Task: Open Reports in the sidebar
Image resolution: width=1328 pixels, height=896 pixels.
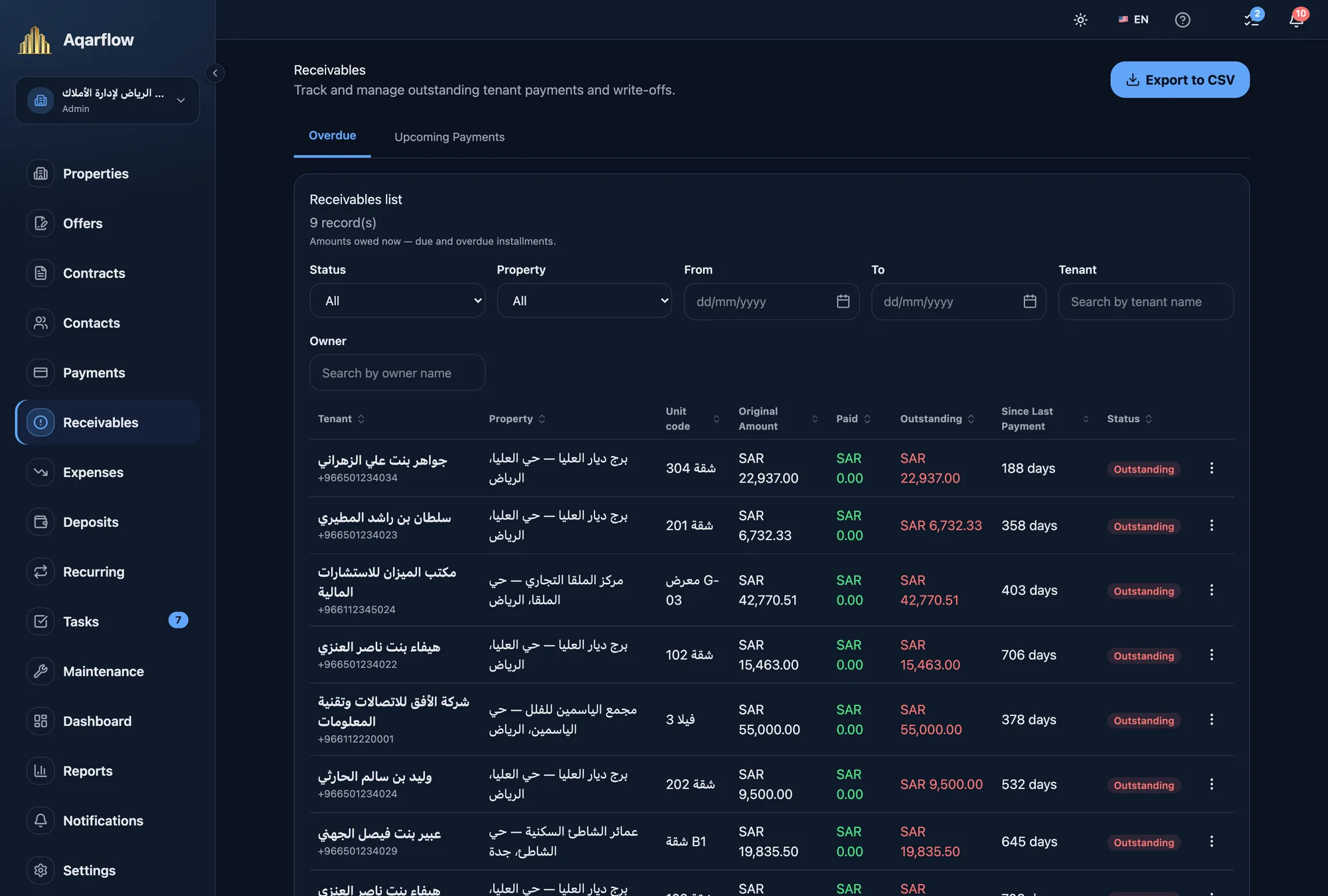Action: (108, 771)
